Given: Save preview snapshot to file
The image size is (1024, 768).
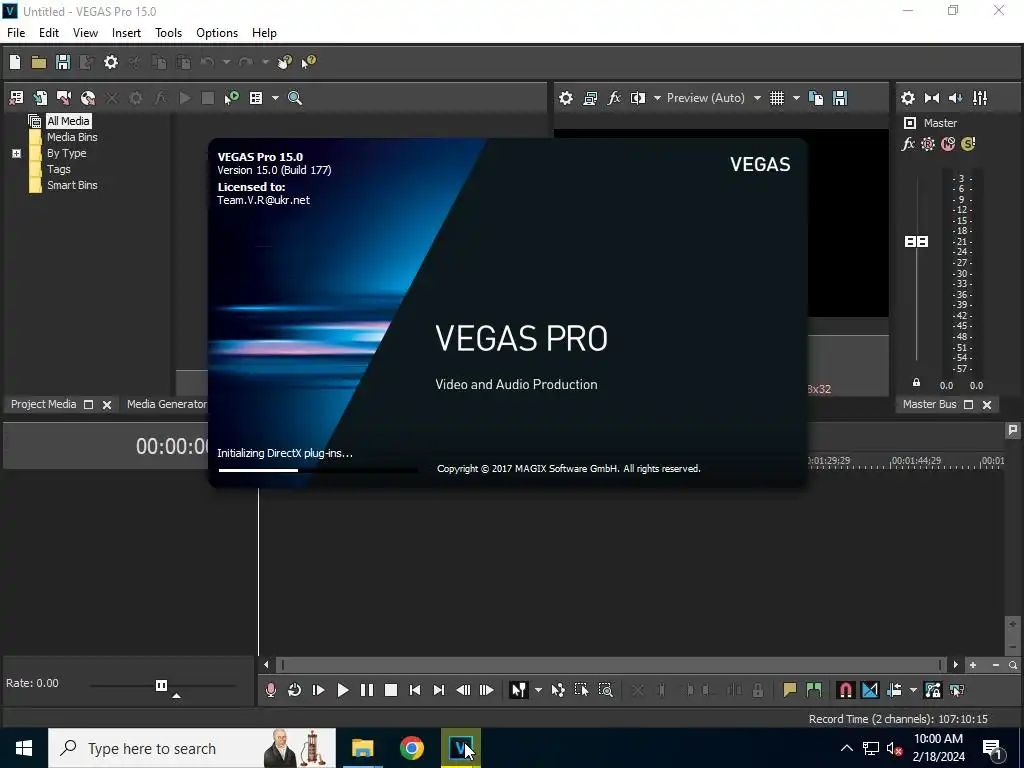Looking at the screenshot, I should click(x=840, y=98).
